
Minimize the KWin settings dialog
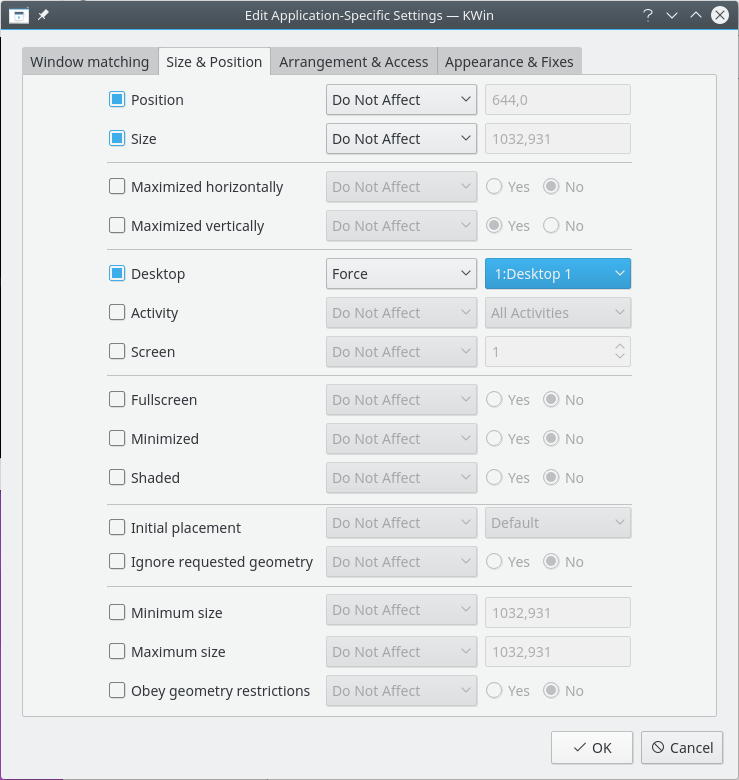pyautogui.click(x=672, y=15)
